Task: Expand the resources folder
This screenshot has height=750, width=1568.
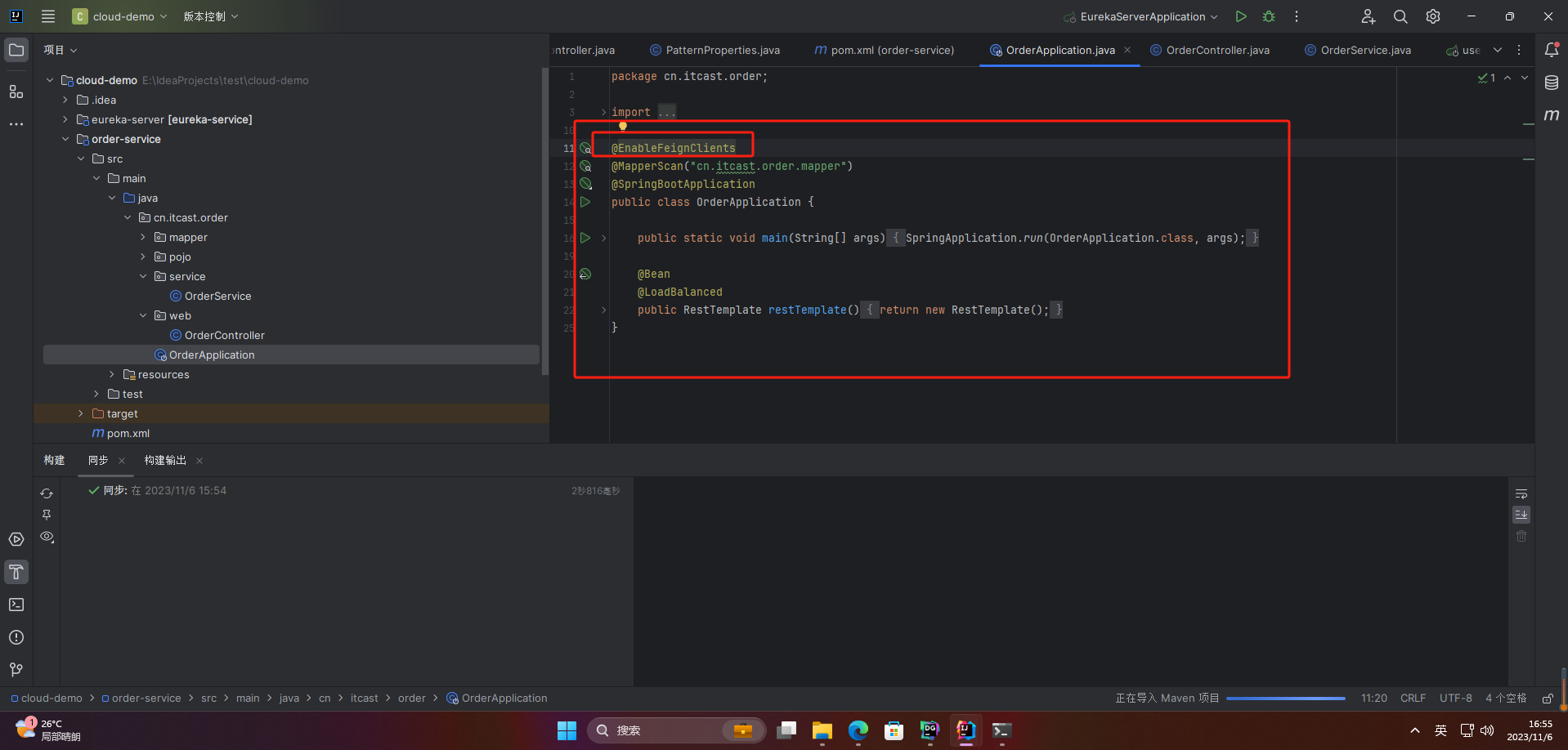Action: pos(112,374)
